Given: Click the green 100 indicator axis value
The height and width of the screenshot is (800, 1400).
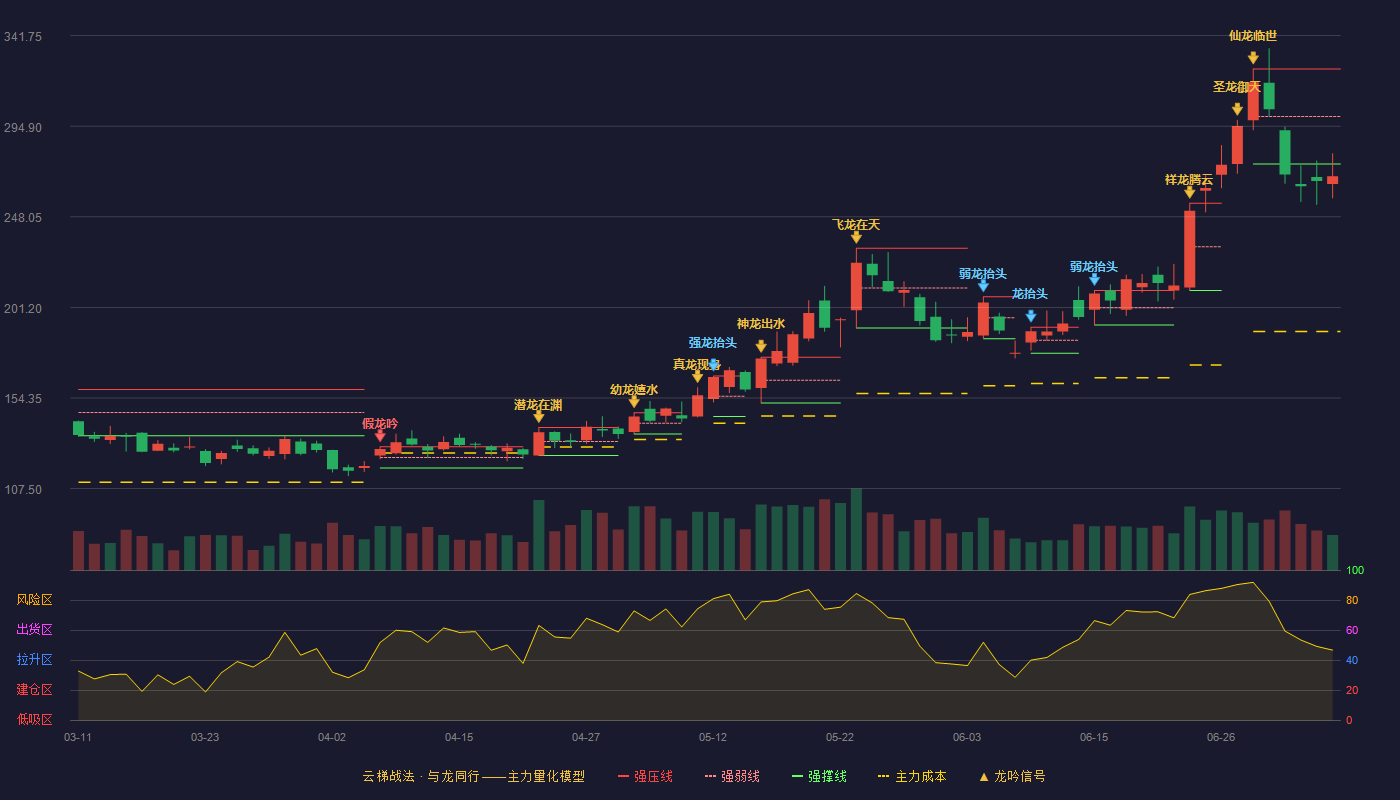Looking at the screenshot, I should [1355, 571].
